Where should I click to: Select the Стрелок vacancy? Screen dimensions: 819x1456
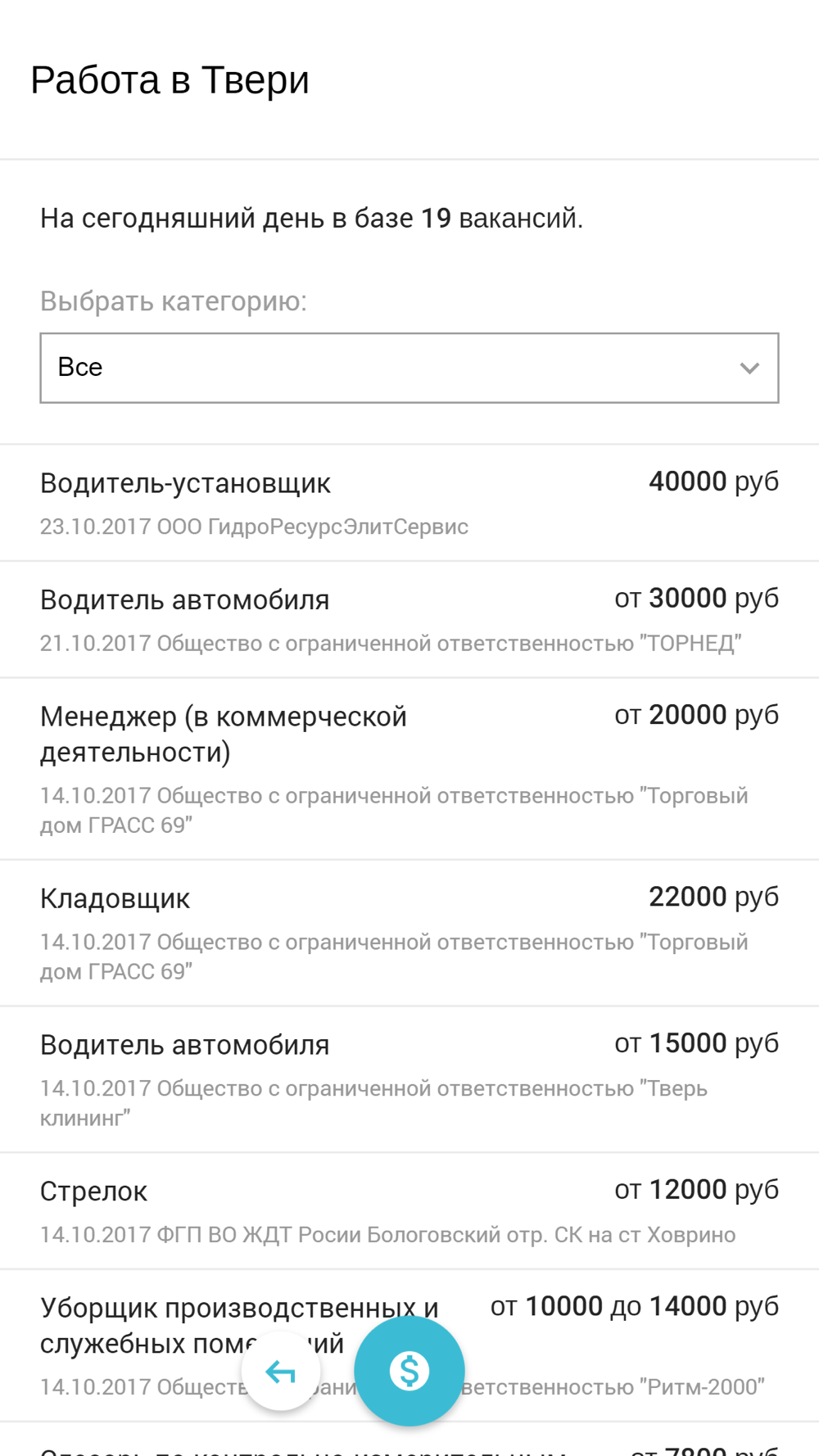coord(409,1211)
